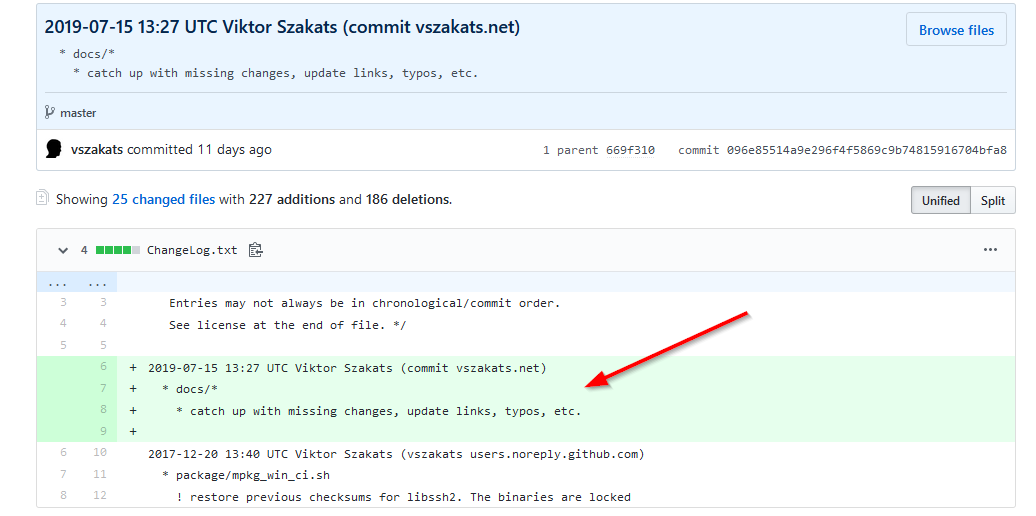Click the vszakats avatar icon
Viewport: 1036px width, 516px height.
point(54,149)
